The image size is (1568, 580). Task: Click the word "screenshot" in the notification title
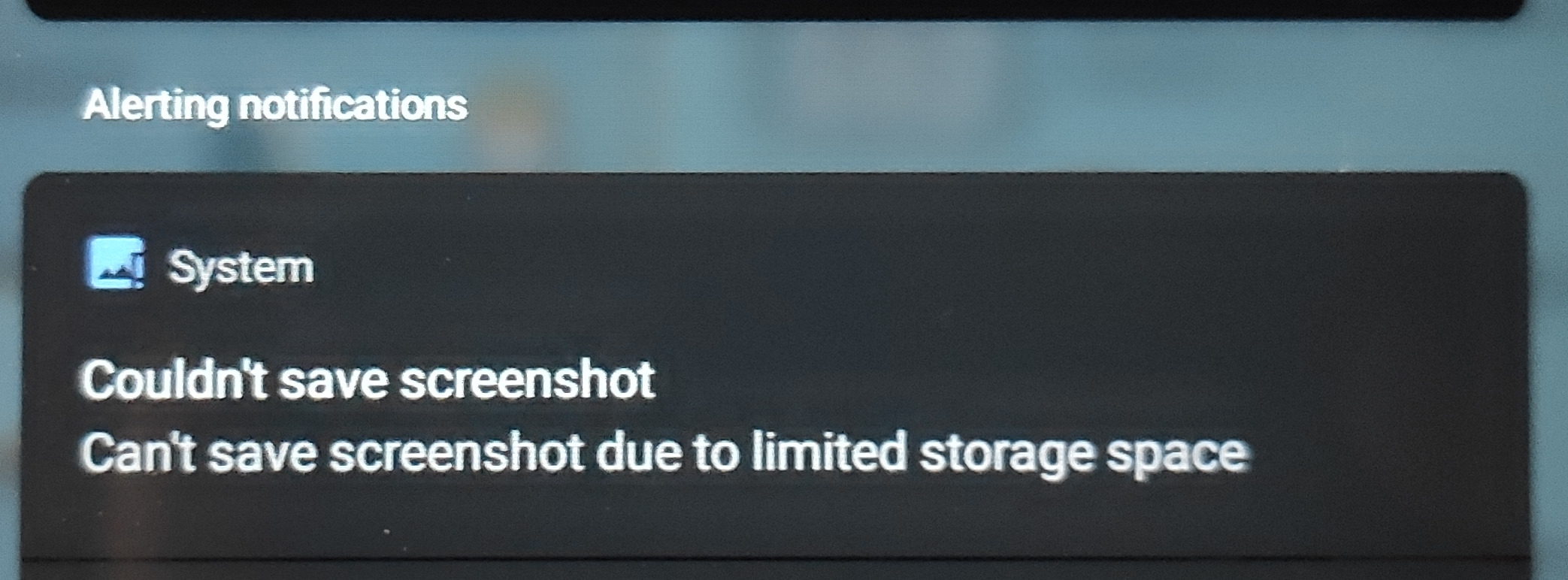[x=528, y=379]
